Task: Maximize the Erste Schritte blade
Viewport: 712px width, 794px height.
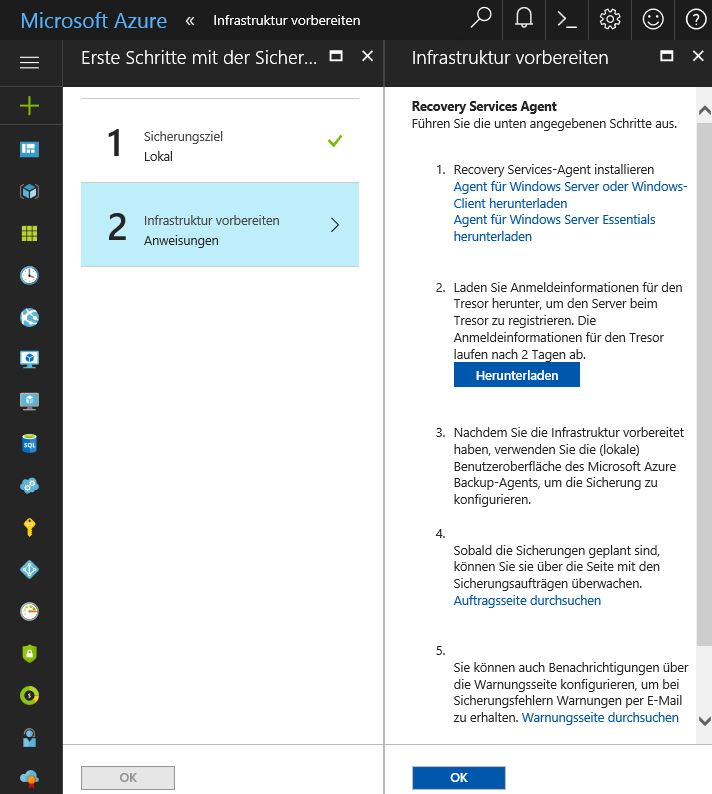Action: tap(336, 56)
